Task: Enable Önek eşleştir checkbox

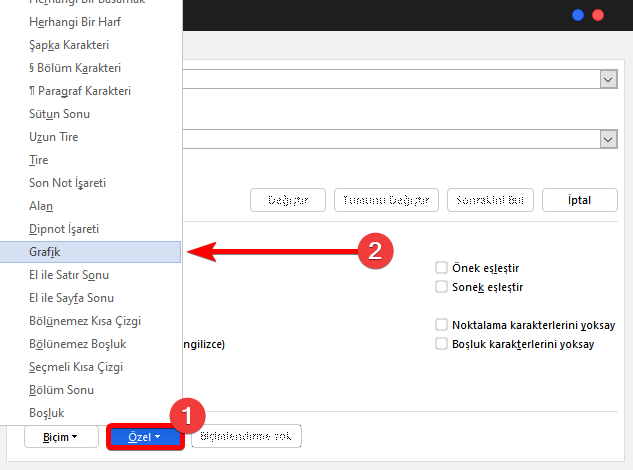Action: point(441,268)
